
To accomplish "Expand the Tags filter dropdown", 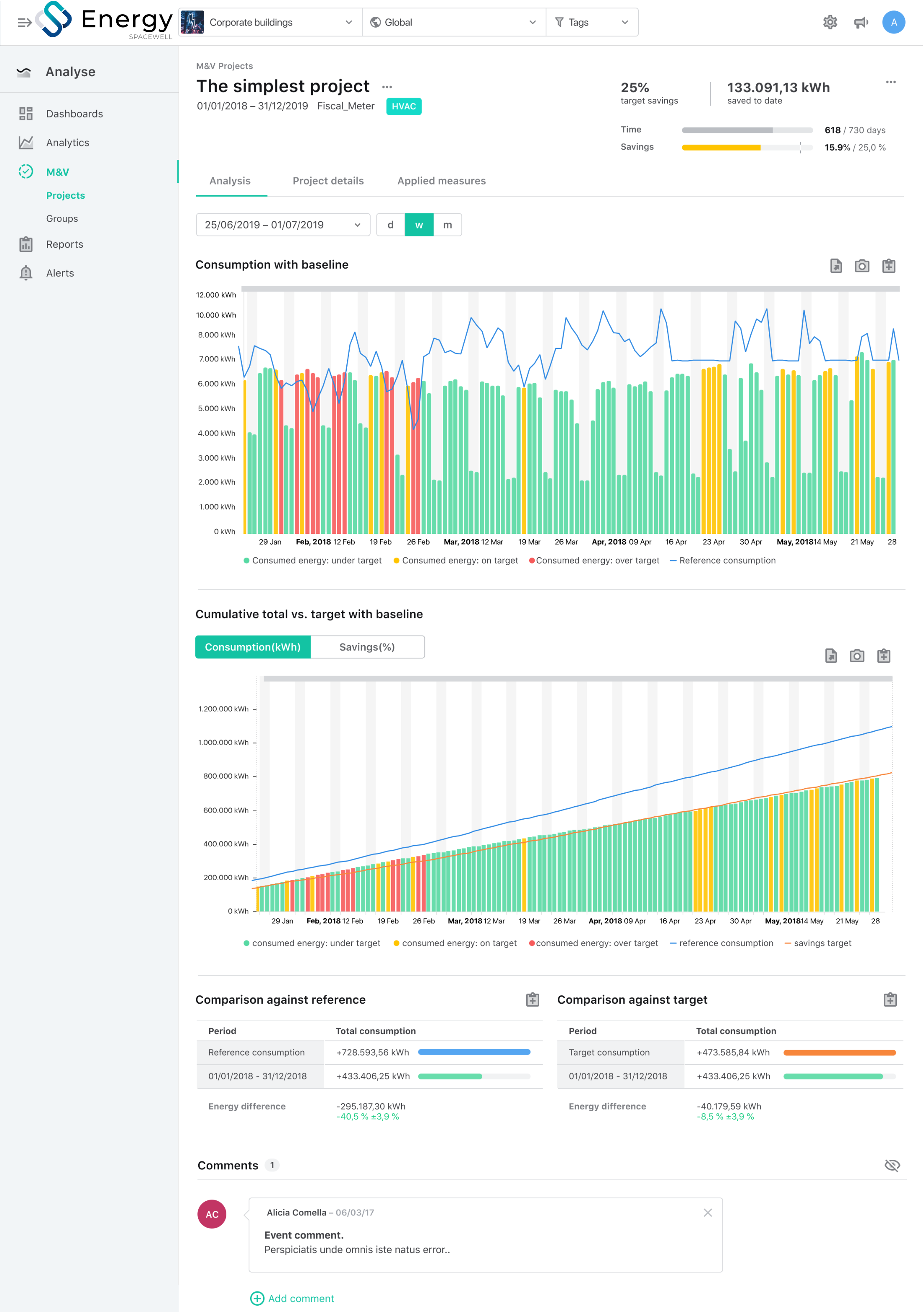I will click(x=592, y=22).
